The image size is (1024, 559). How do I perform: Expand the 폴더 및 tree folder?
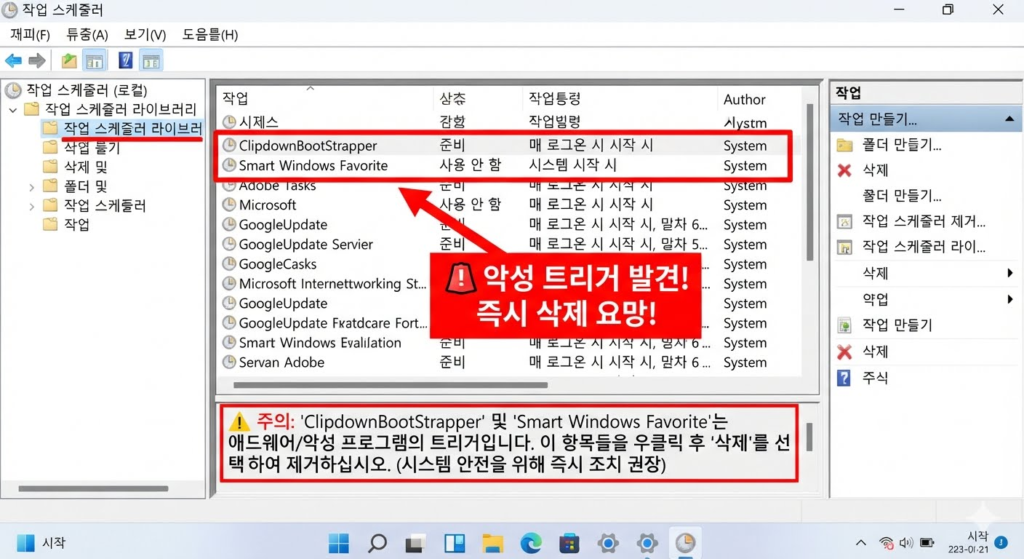[31, 187]
